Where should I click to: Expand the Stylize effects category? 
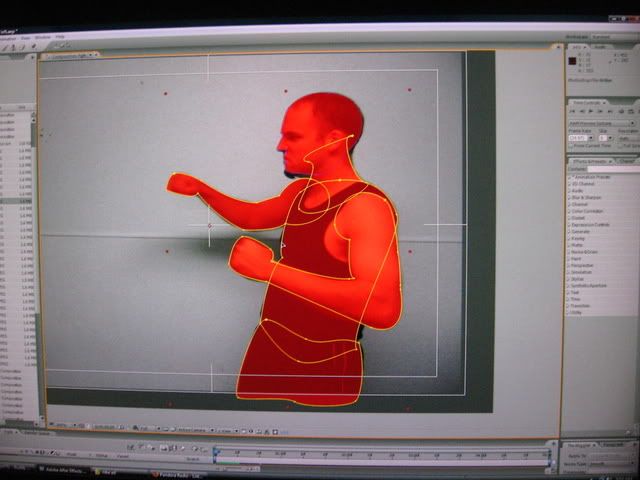569,279
